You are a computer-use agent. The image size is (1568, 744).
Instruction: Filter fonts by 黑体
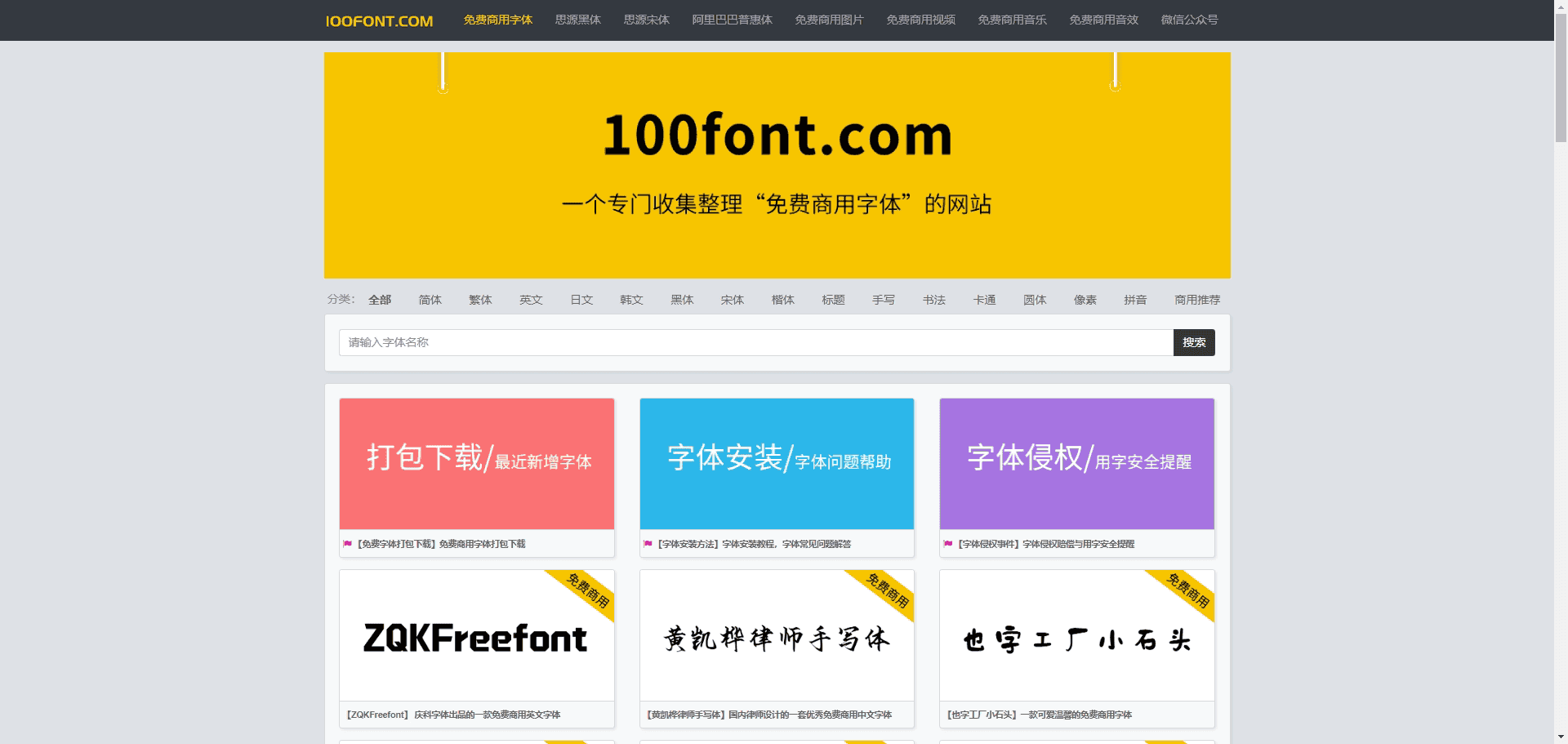pos(682,300)
